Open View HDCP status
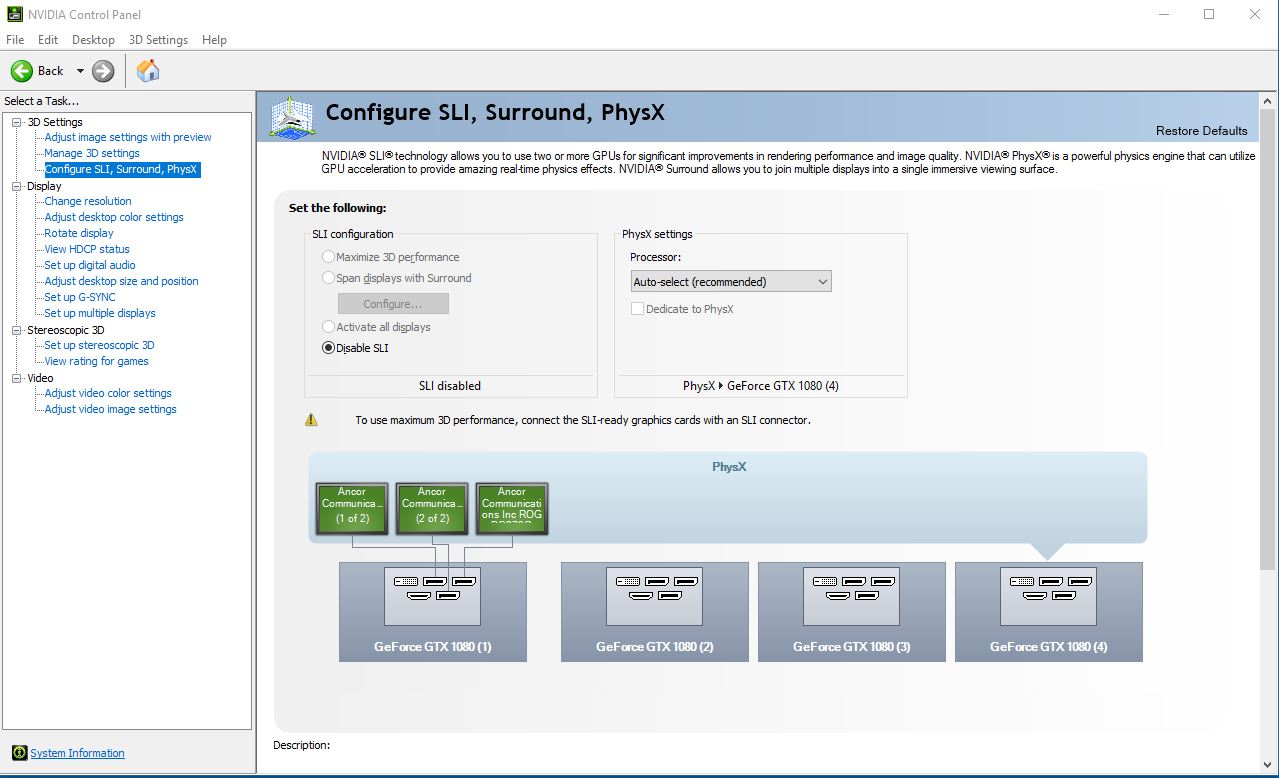The height and width of the screenshot is (778, 1279). [87, 249]
